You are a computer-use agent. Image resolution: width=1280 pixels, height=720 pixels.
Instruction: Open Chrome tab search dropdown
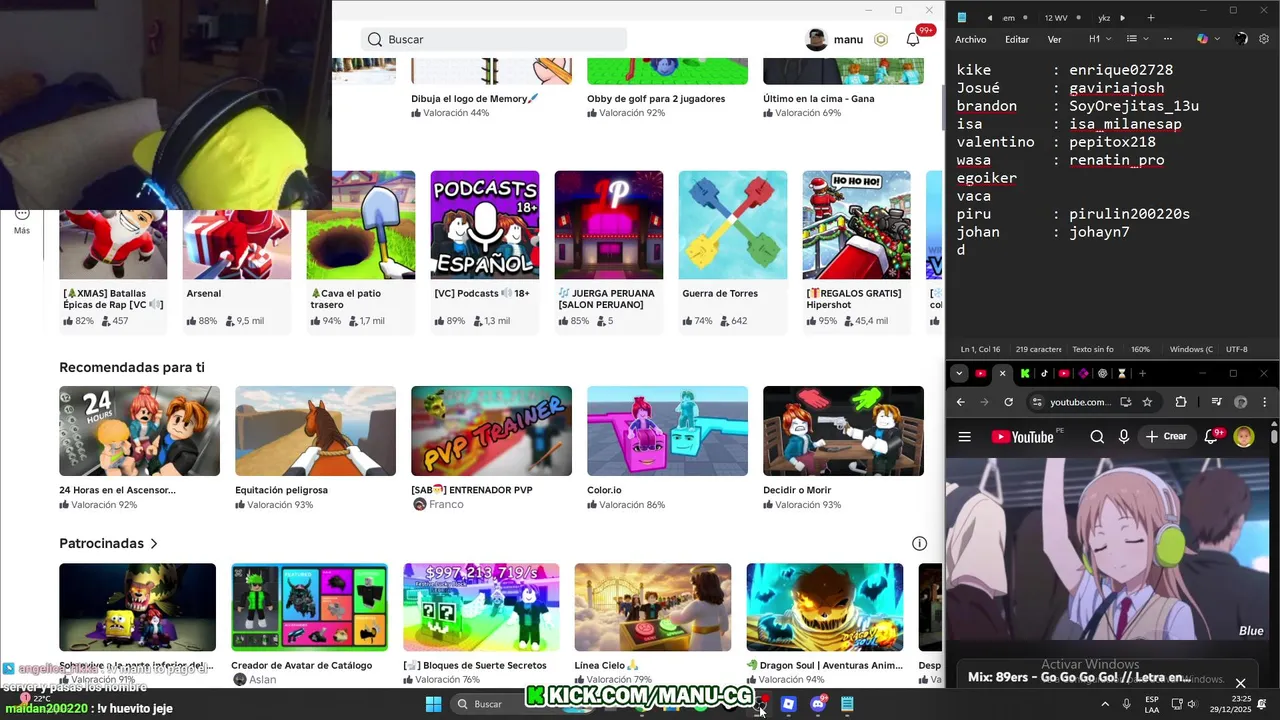(x=959, y=373)
